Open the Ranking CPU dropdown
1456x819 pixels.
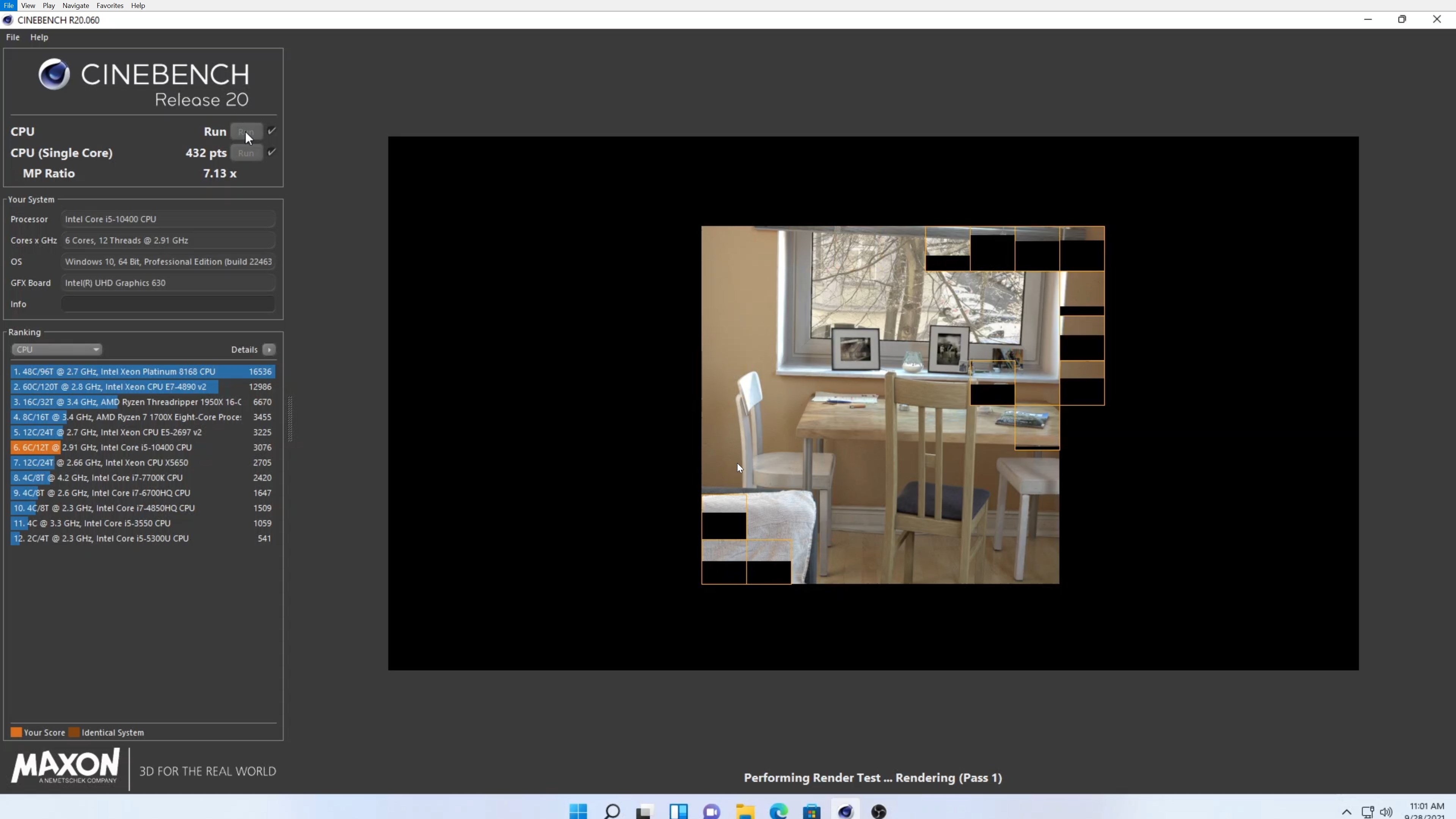56,350
